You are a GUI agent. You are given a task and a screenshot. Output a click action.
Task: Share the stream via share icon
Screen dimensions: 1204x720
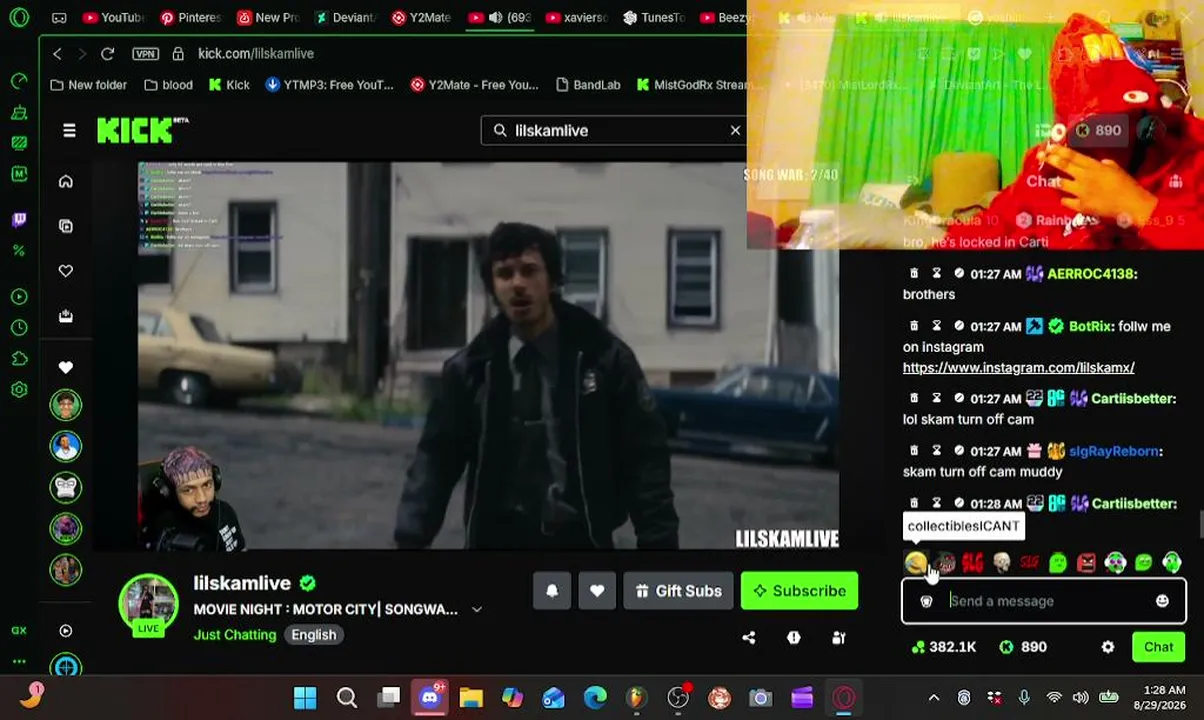[x=749, y=638]
